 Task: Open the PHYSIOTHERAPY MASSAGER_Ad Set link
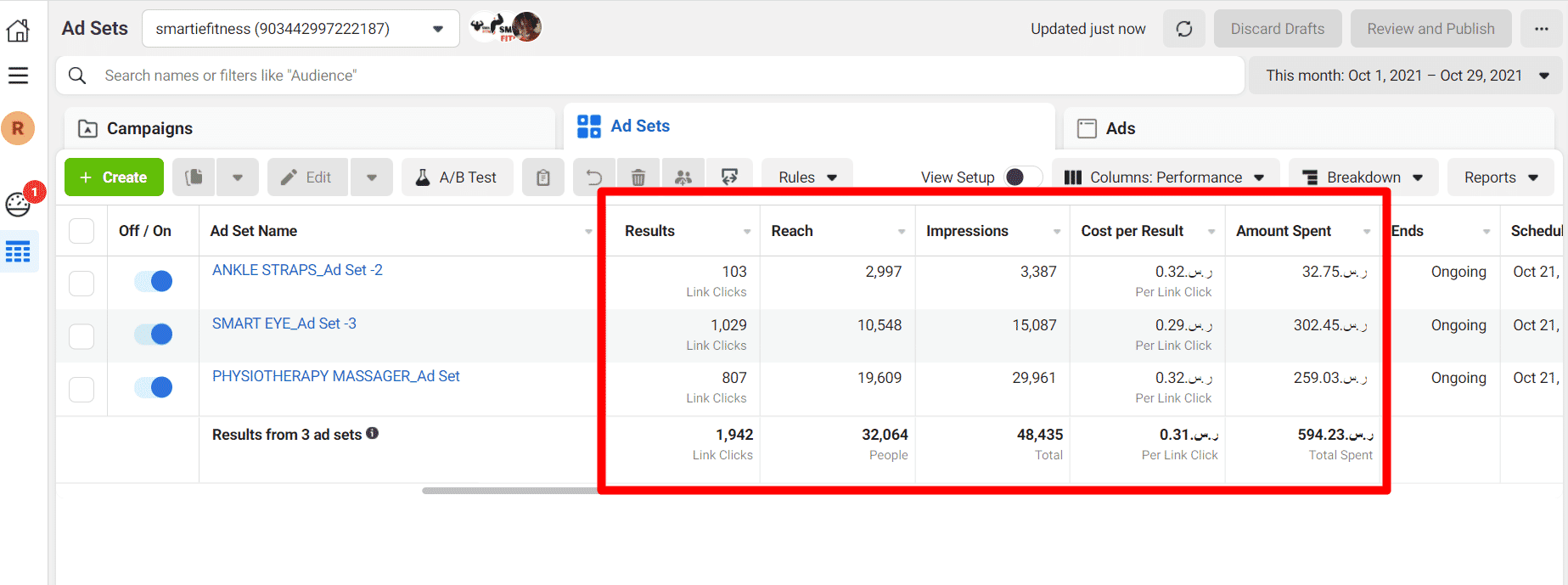click(x=335, y=376)
